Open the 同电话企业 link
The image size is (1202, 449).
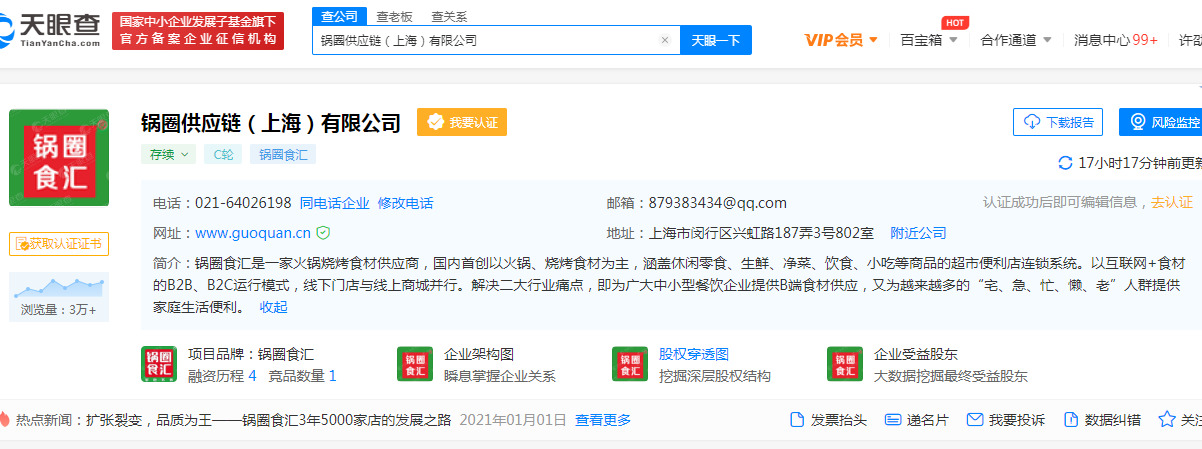click(334, 203)
